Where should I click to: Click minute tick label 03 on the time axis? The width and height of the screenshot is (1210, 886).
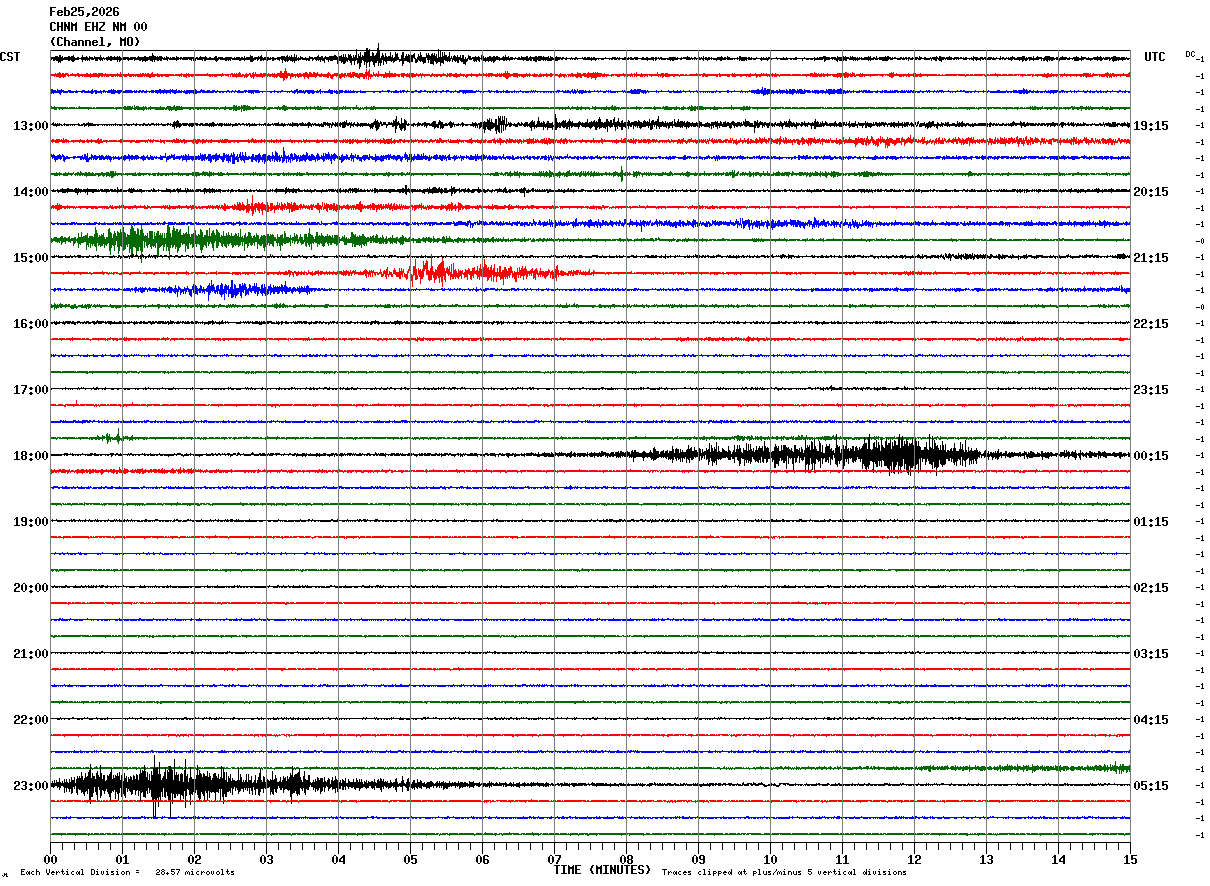pyautogui.click(x=266, y=859)
